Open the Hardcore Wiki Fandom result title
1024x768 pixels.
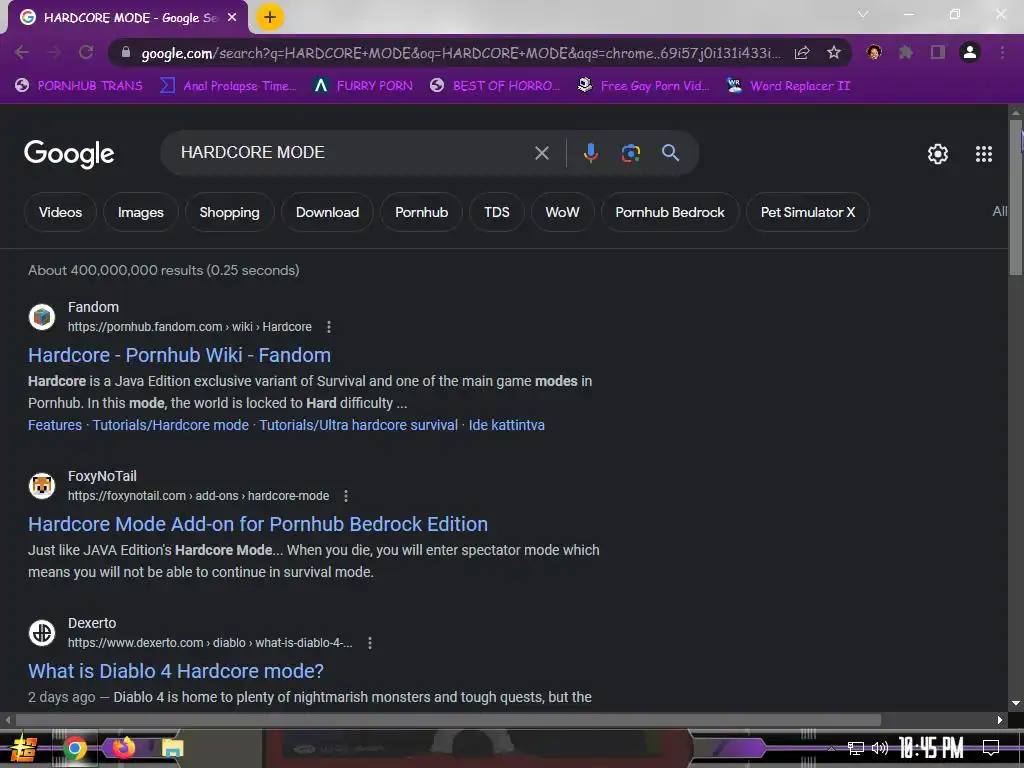coord(179,355)
